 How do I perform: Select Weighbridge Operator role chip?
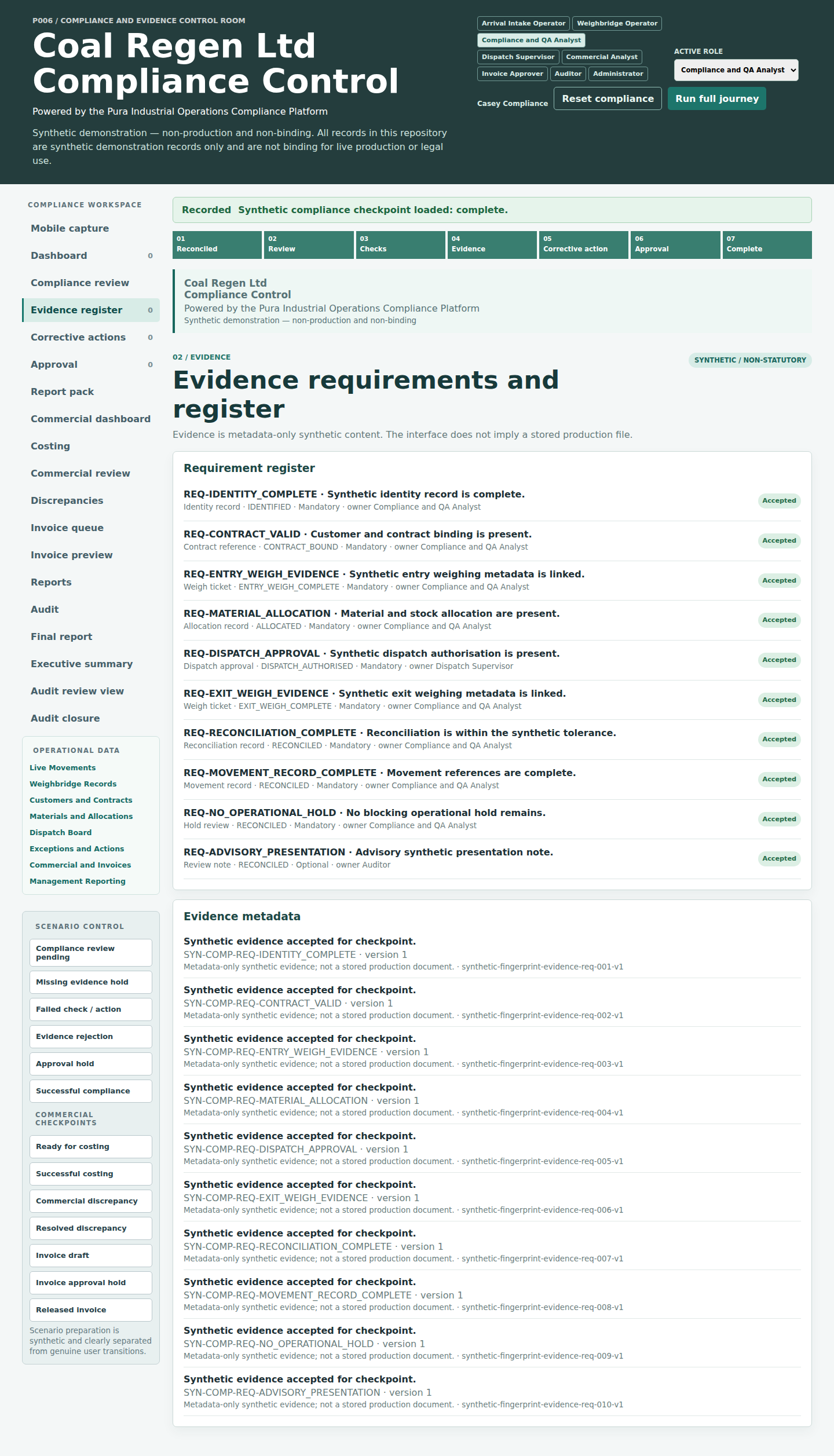tap(617, 23)
